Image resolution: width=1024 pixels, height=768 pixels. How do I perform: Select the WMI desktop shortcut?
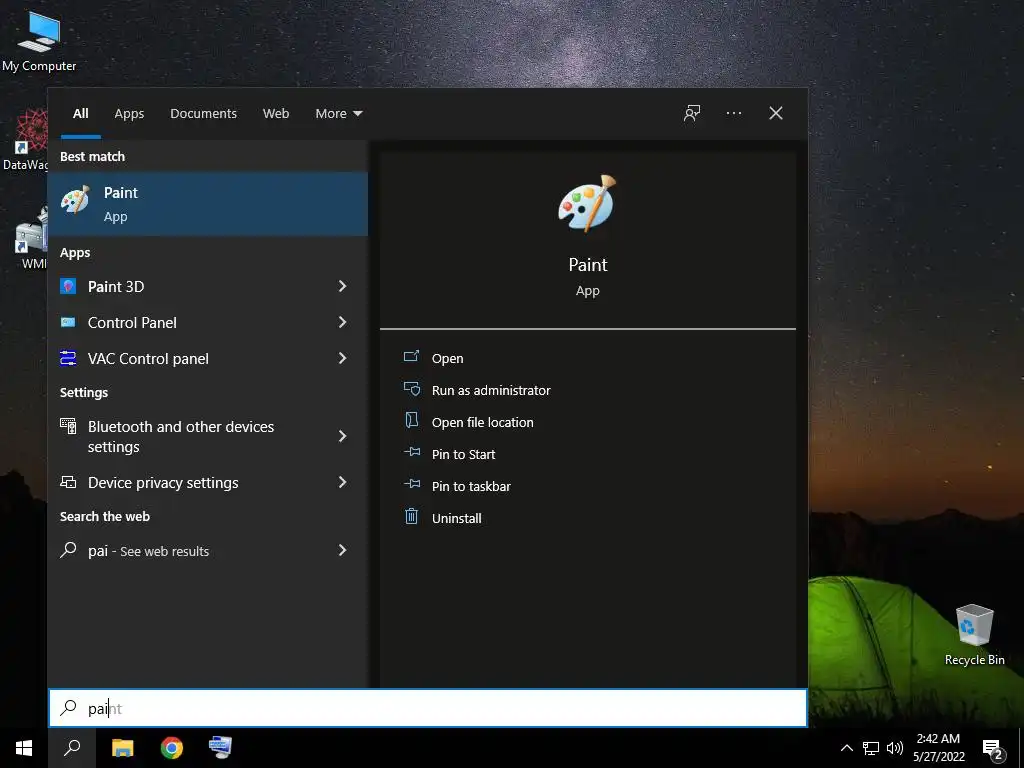31,238
